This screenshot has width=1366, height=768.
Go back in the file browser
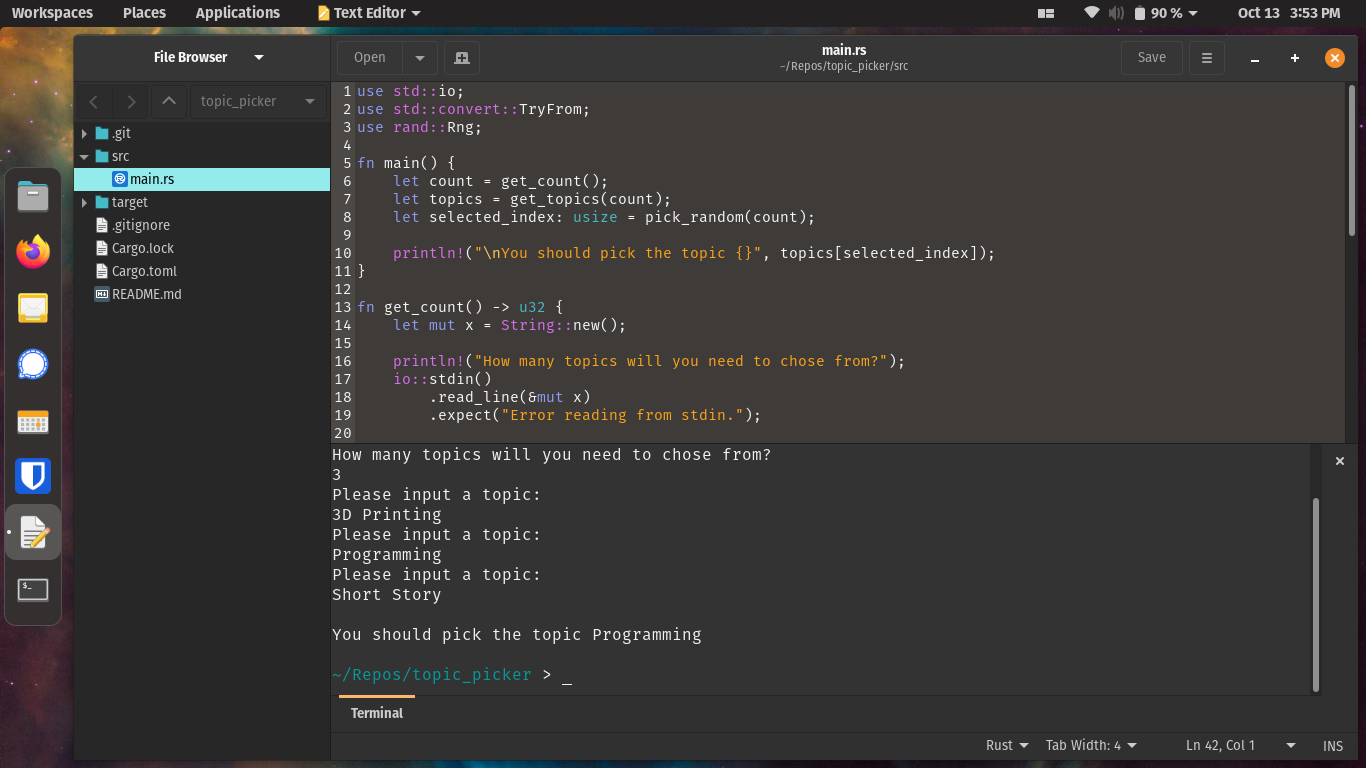tap(94, 101)
